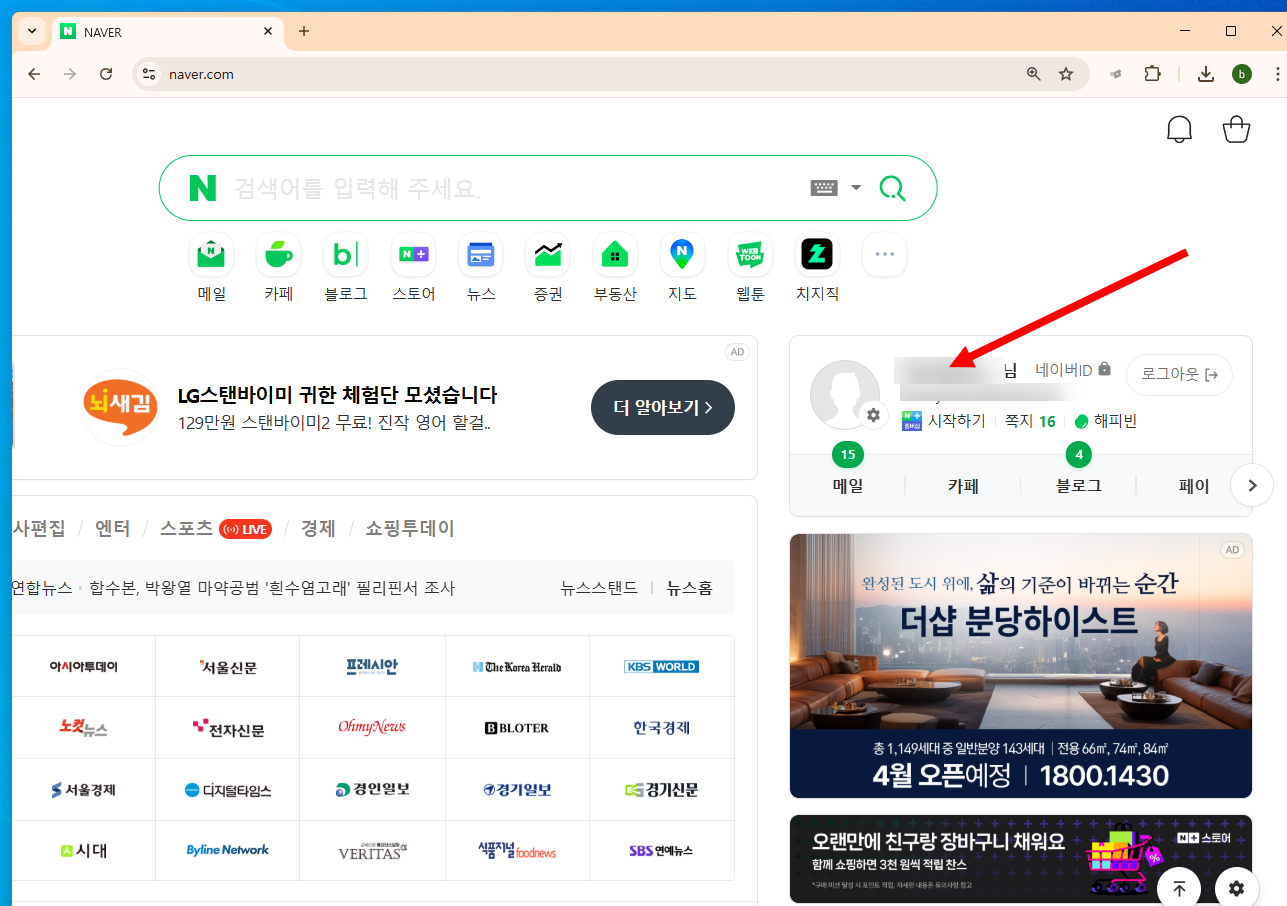1287x906 pixels.
Task: Open the BLOTER press logo
Action: coord(517,728)
